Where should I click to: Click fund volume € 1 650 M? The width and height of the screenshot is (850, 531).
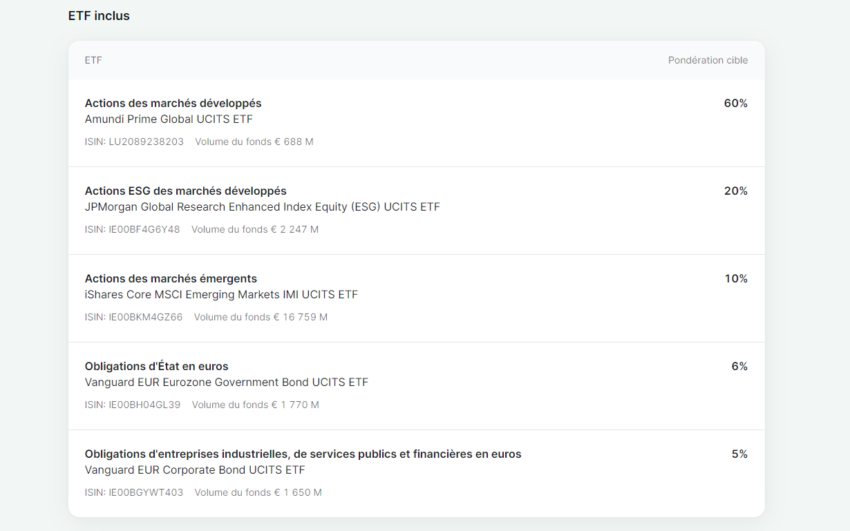click(x=258, y=493)
